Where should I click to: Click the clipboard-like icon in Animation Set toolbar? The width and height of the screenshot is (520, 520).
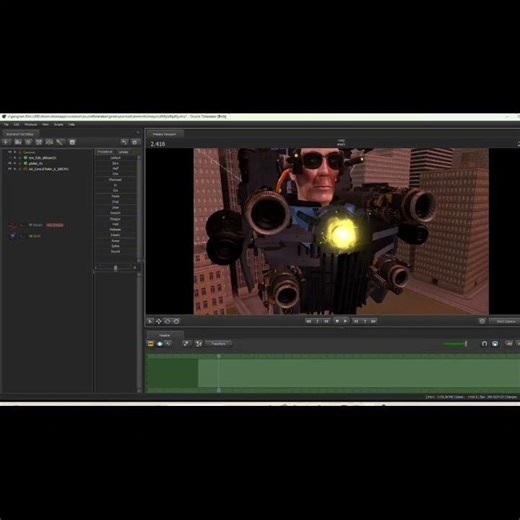pos(72,142)
